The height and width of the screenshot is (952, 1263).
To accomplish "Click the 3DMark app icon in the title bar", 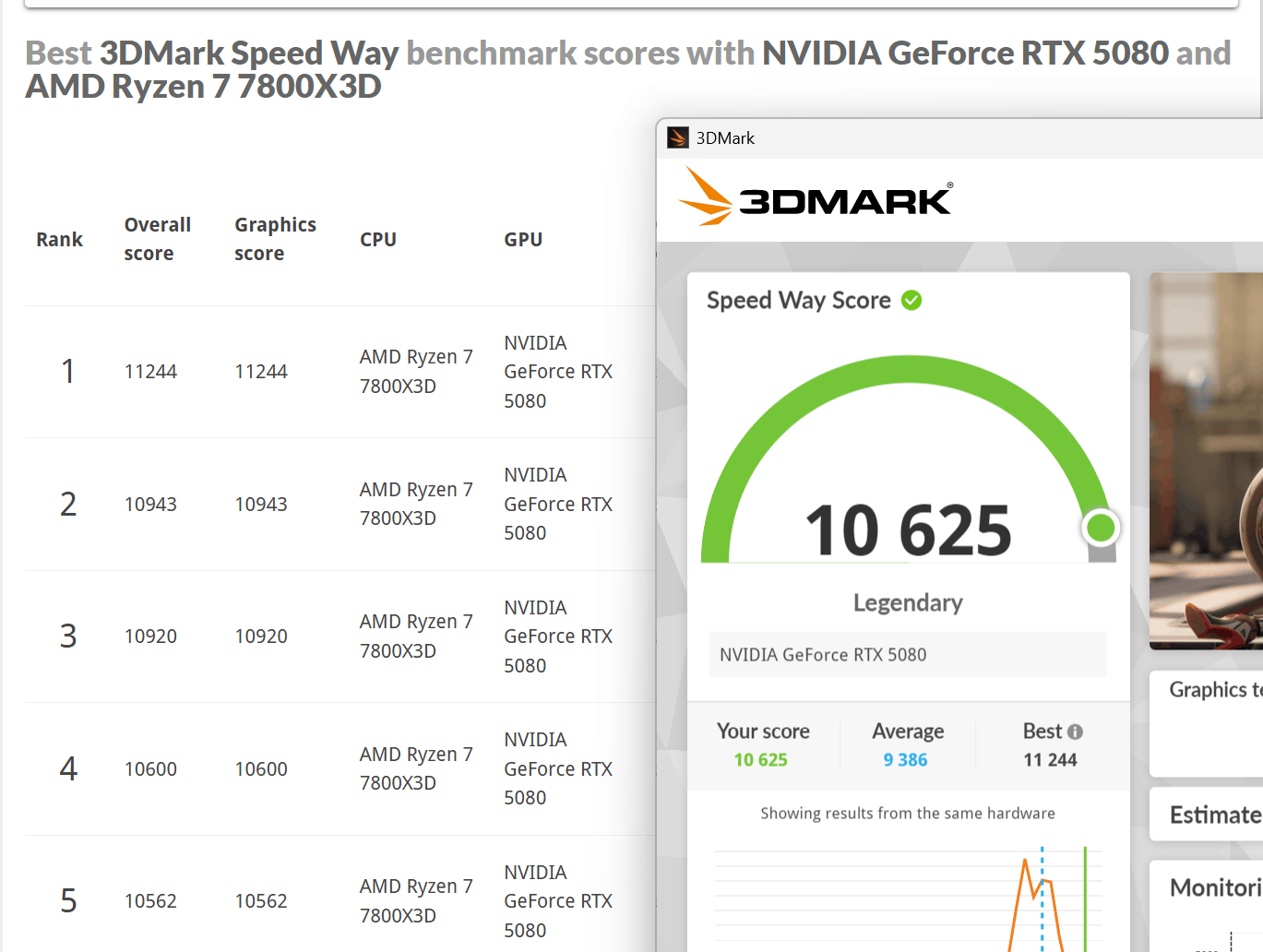I will pos(678,137).
